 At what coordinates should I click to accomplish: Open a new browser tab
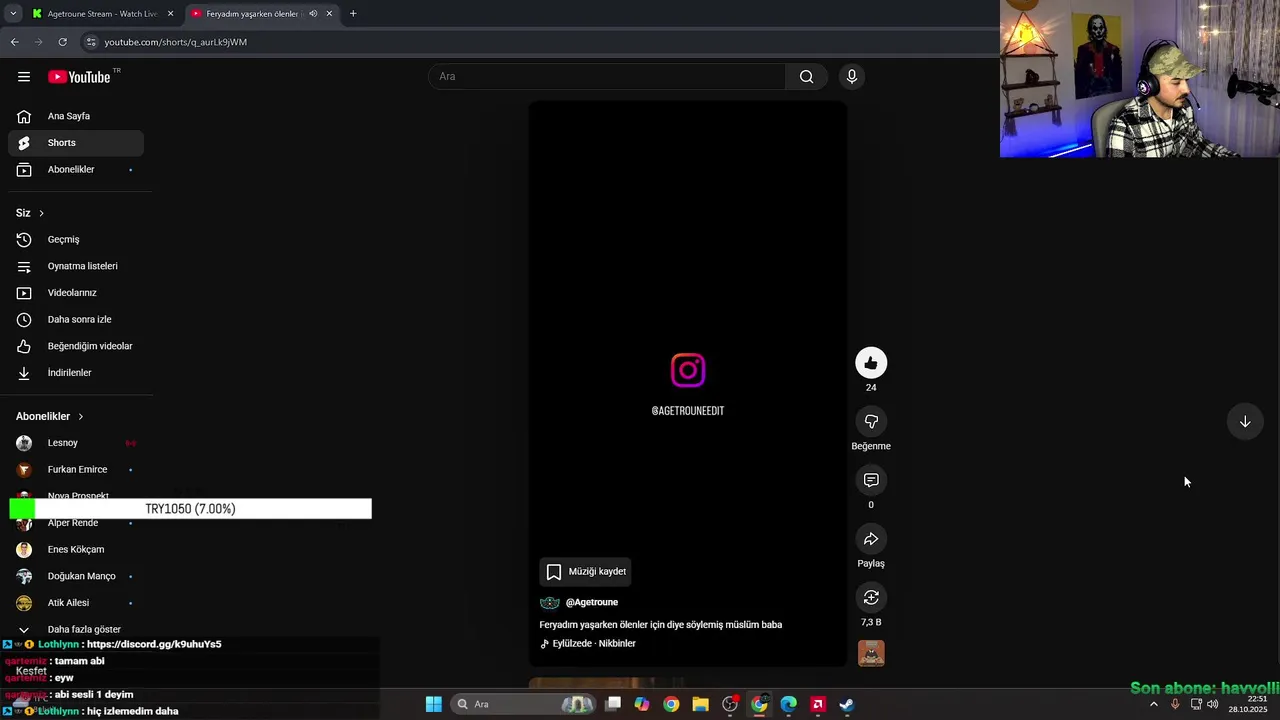point(353,14)
